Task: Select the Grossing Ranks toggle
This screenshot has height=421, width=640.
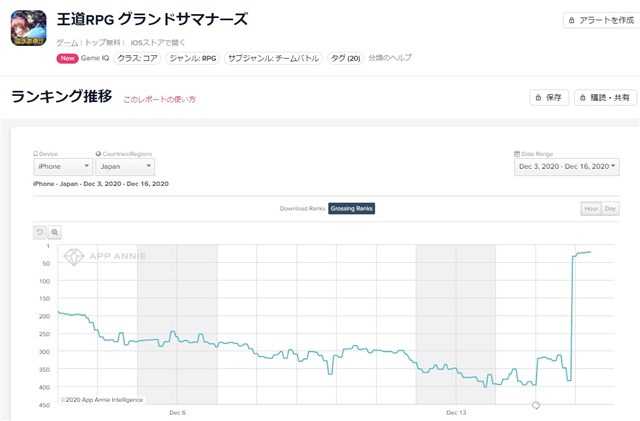Action: (x=351, y=209)
